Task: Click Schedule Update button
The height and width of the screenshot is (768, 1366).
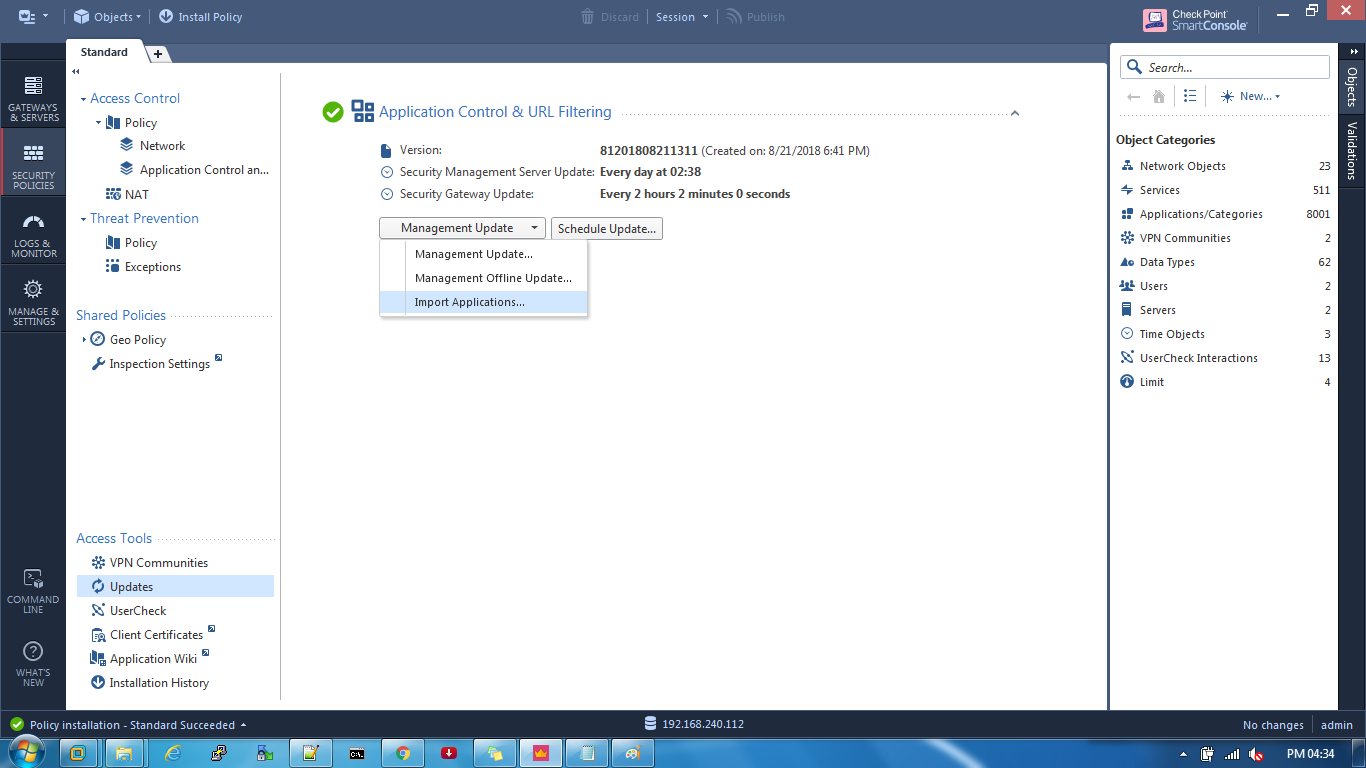Action: pos(607,229)
